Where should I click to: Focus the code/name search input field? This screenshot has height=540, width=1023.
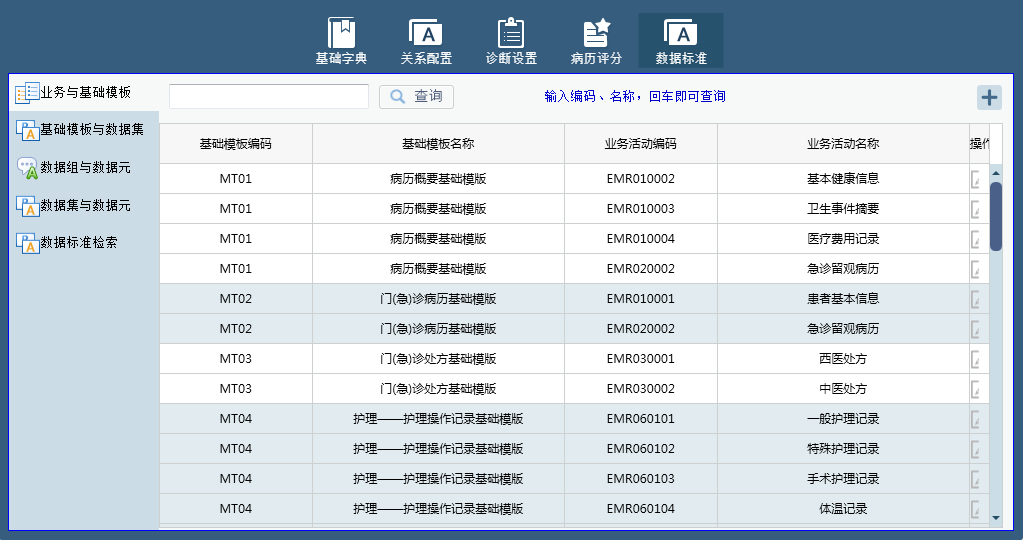(x=269, y=97)
